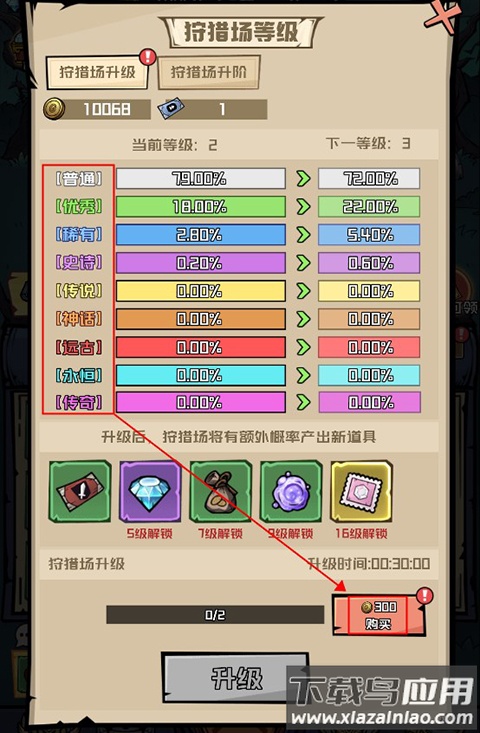Switch to the 狩猎场升级 tab
Image resolution: width=480 pixels, height=733 pixels.
97,72
